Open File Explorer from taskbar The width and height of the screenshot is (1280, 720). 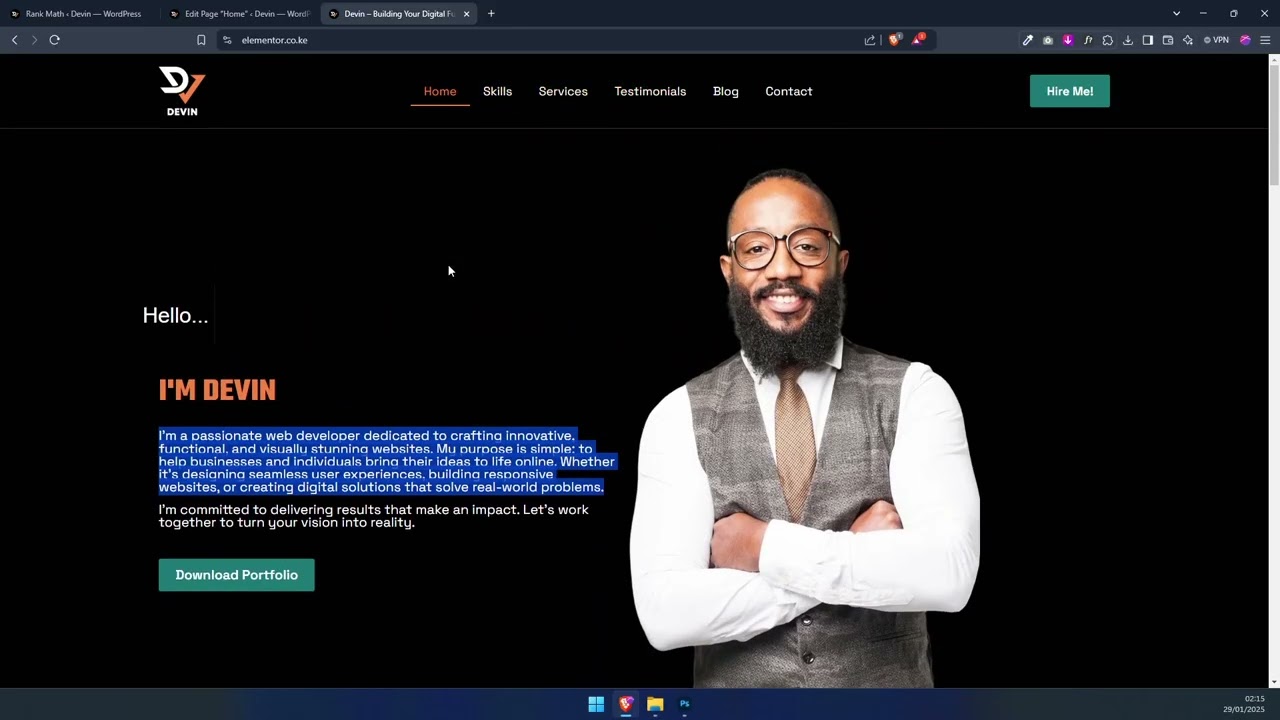655,704
